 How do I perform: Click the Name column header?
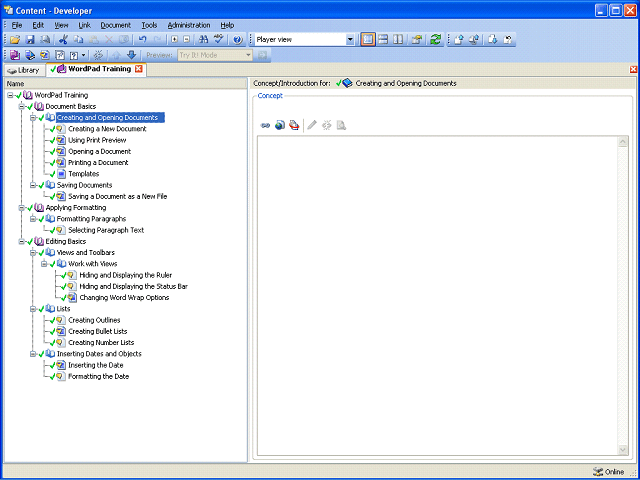126,84
